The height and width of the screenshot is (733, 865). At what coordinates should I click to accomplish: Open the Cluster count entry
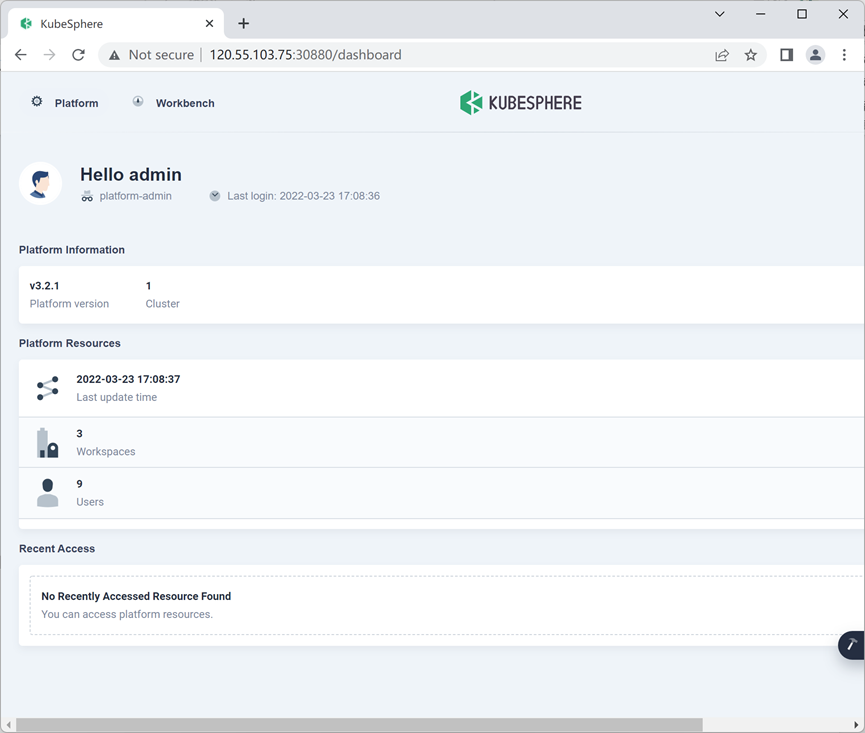pyautogui.click(x=162, y=295)
